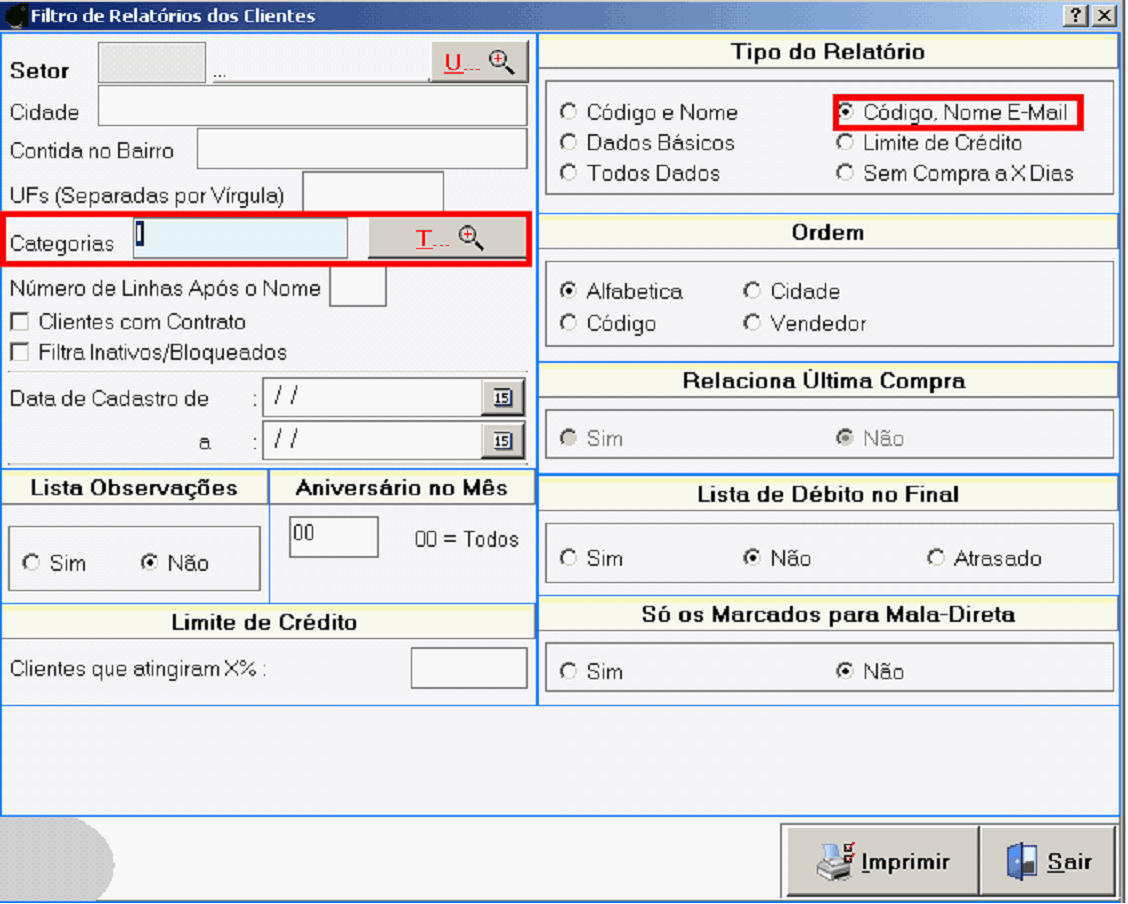1128x904 pixels.
Task: Open the Categorias search magnifier button
Action: pyautogui.click(x=447, y=238)
